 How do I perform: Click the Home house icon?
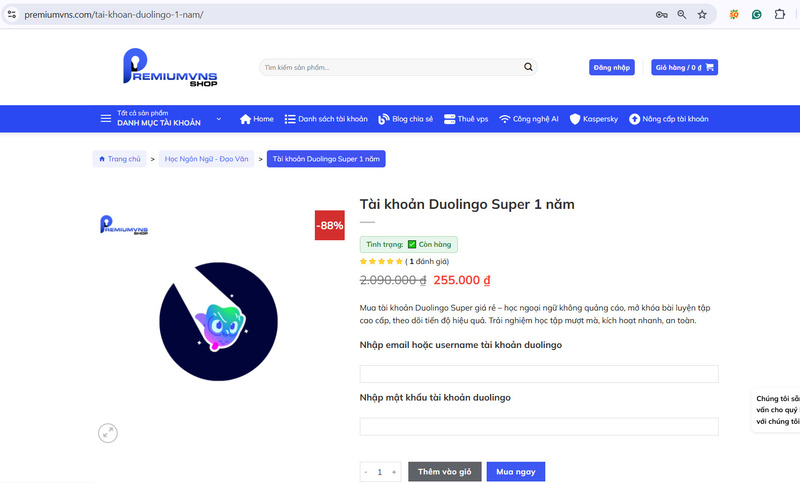(245, 119)
